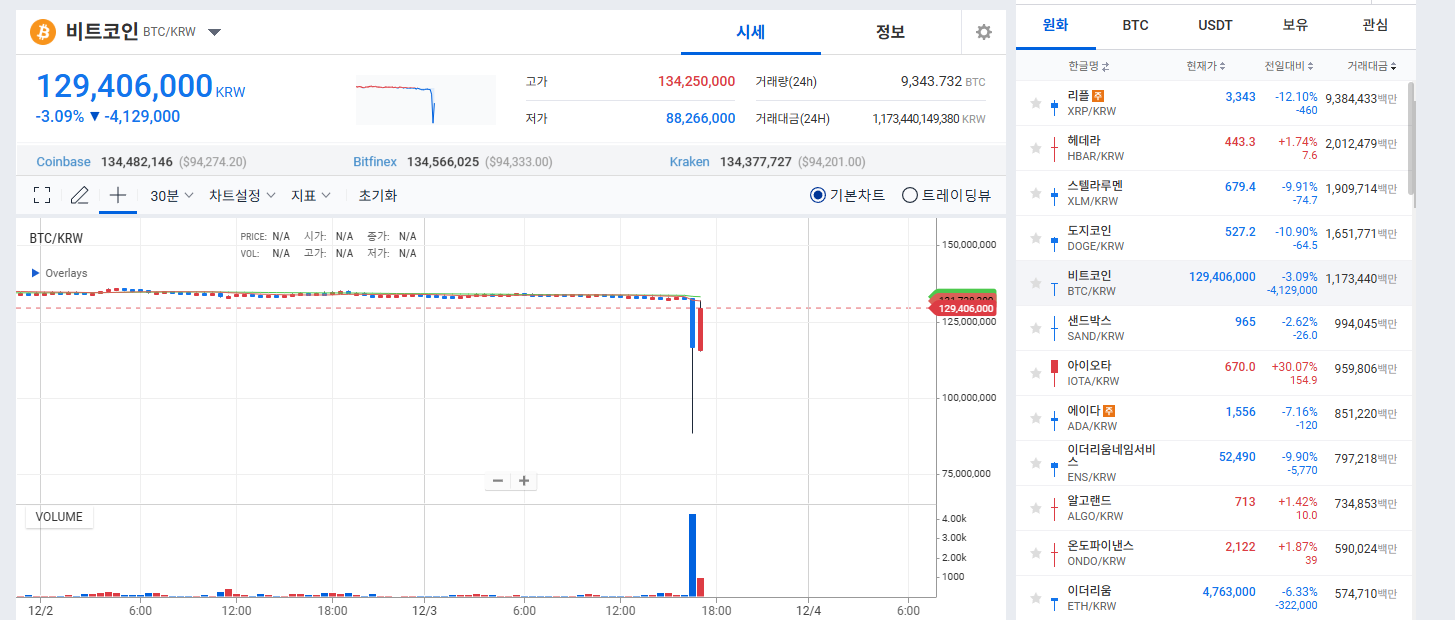Switch to the USDT market tab
The height and width of the screenshot is (620, 1455).
(x=1216, y=25)
